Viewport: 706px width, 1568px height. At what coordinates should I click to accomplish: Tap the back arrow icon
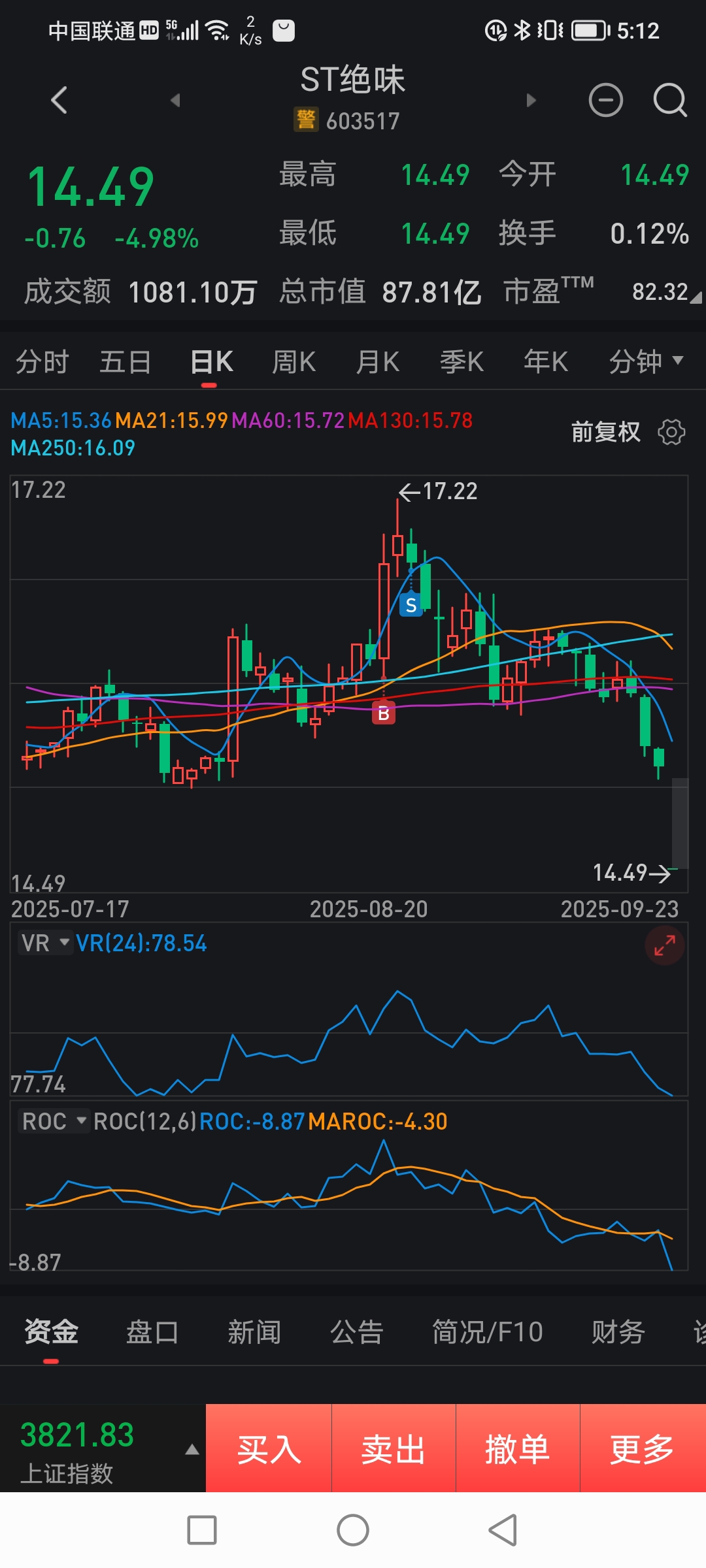click(59, 100)
